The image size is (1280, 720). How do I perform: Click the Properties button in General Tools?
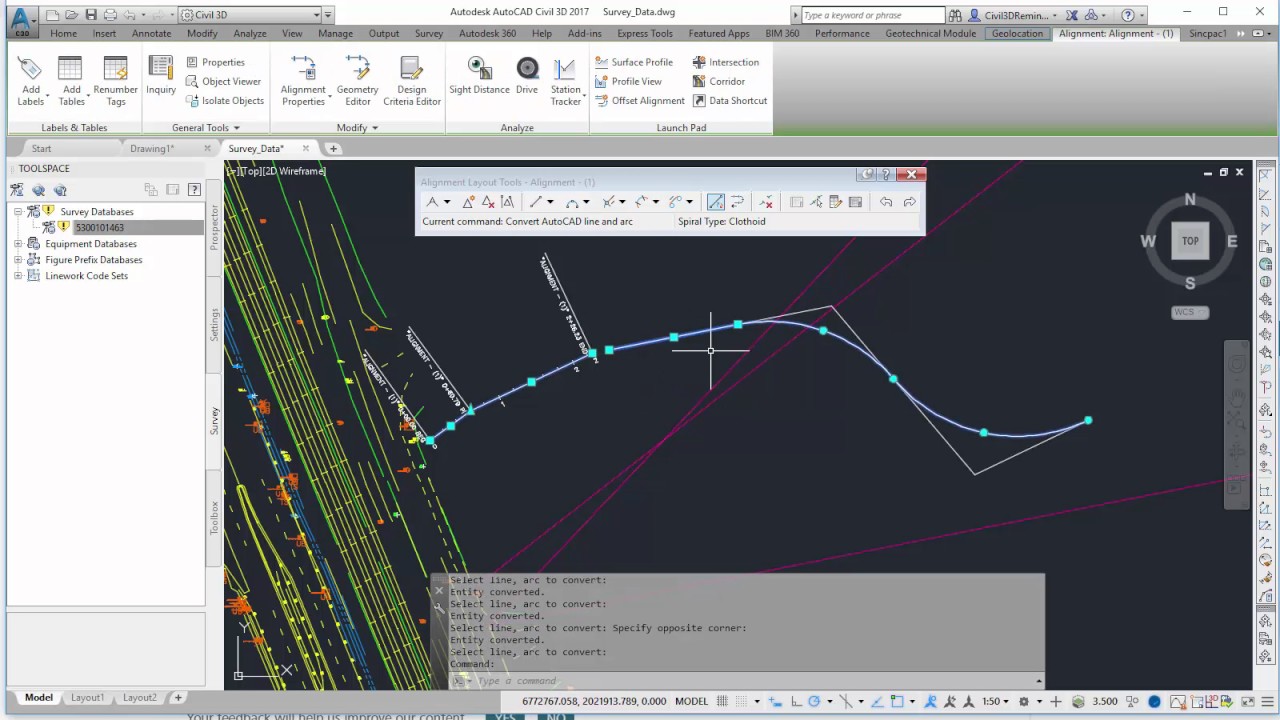pos(215,62)
